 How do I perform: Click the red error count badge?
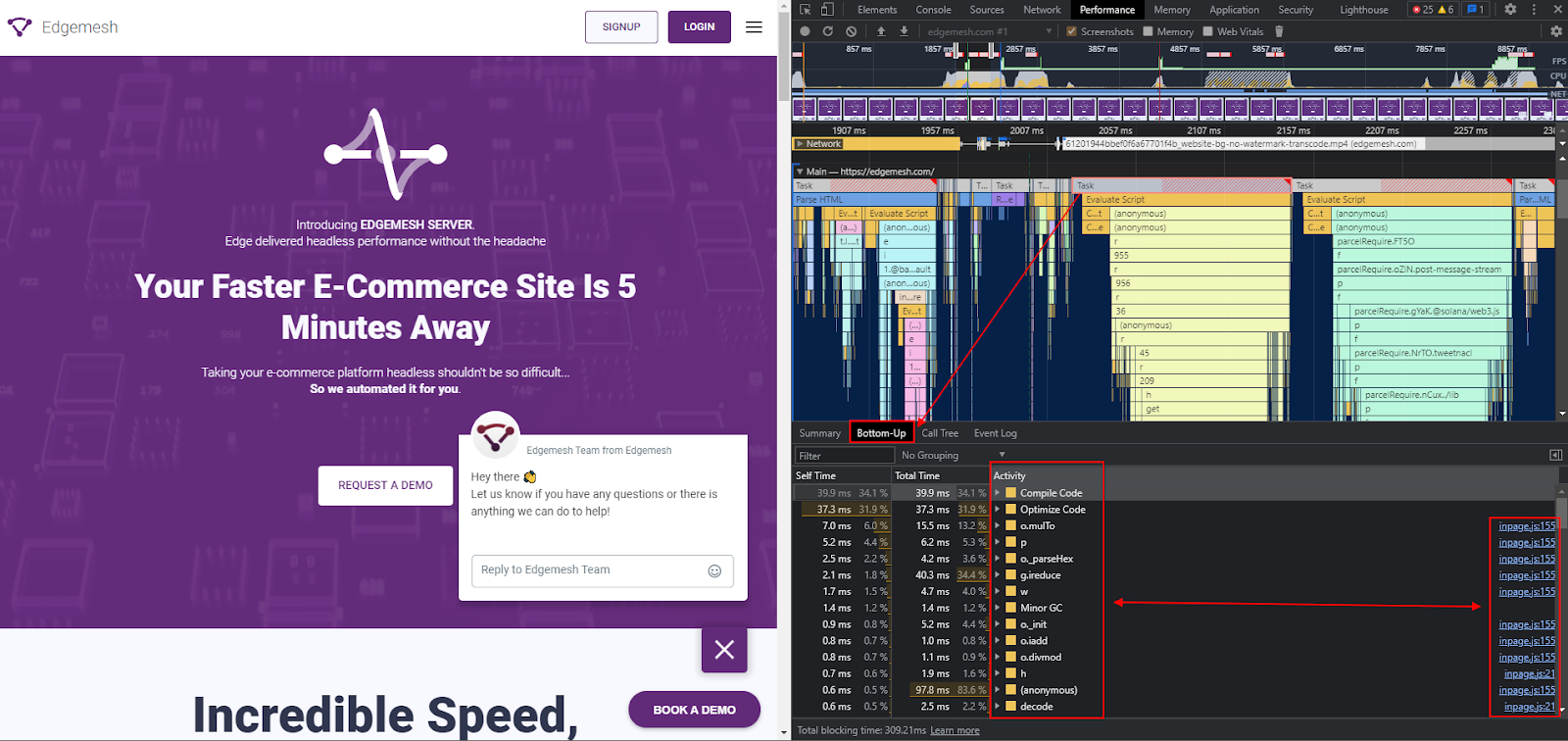point(1422,10)
